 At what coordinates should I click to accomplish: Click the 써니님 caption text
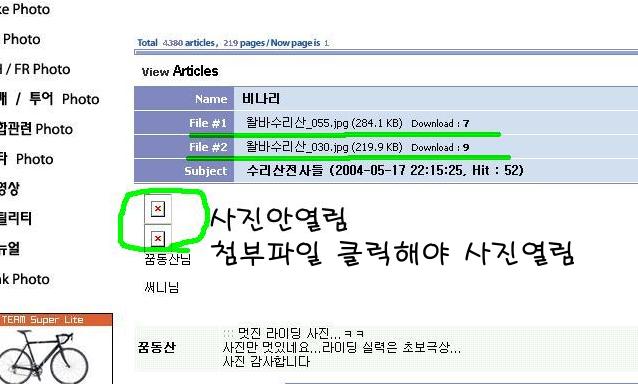click(x=162, y=288)
